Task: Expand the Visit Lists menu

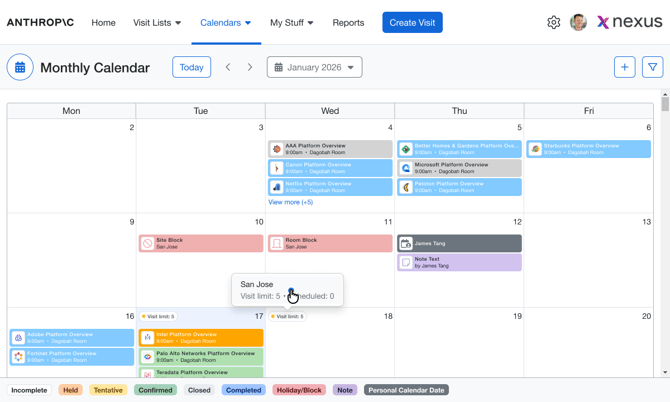Action: coord(157,23)
